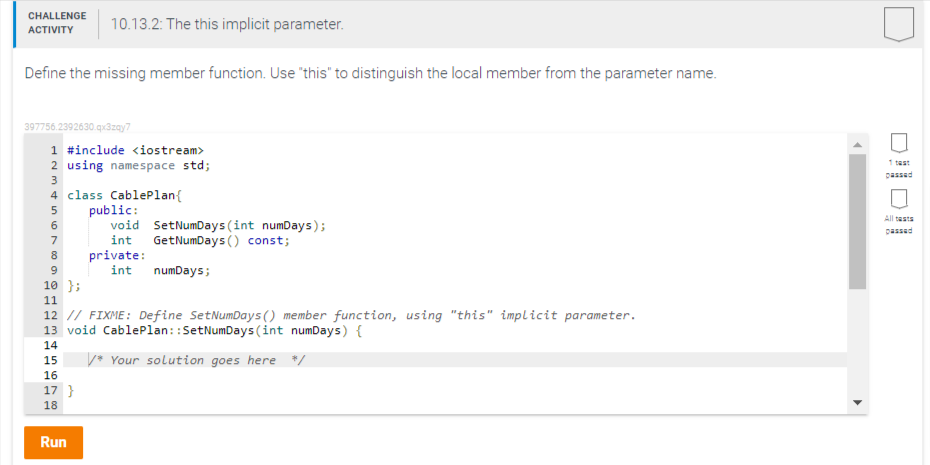Click the activity ID text above the editor

point(77,126)
